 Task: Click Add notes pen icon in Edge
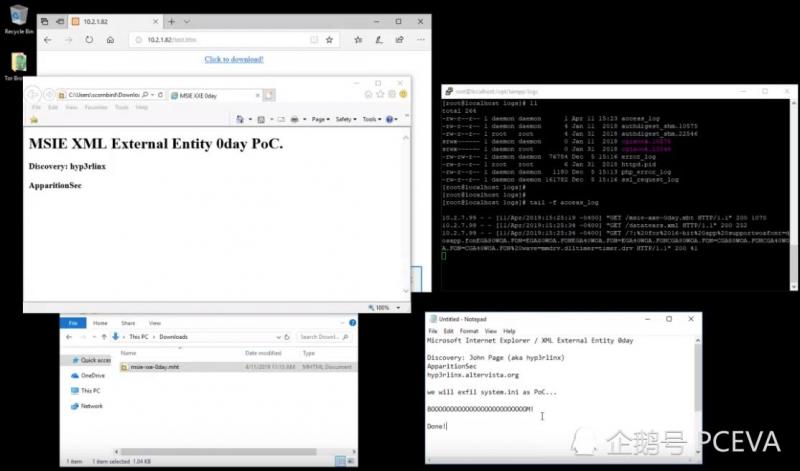(x=379, y=40)
